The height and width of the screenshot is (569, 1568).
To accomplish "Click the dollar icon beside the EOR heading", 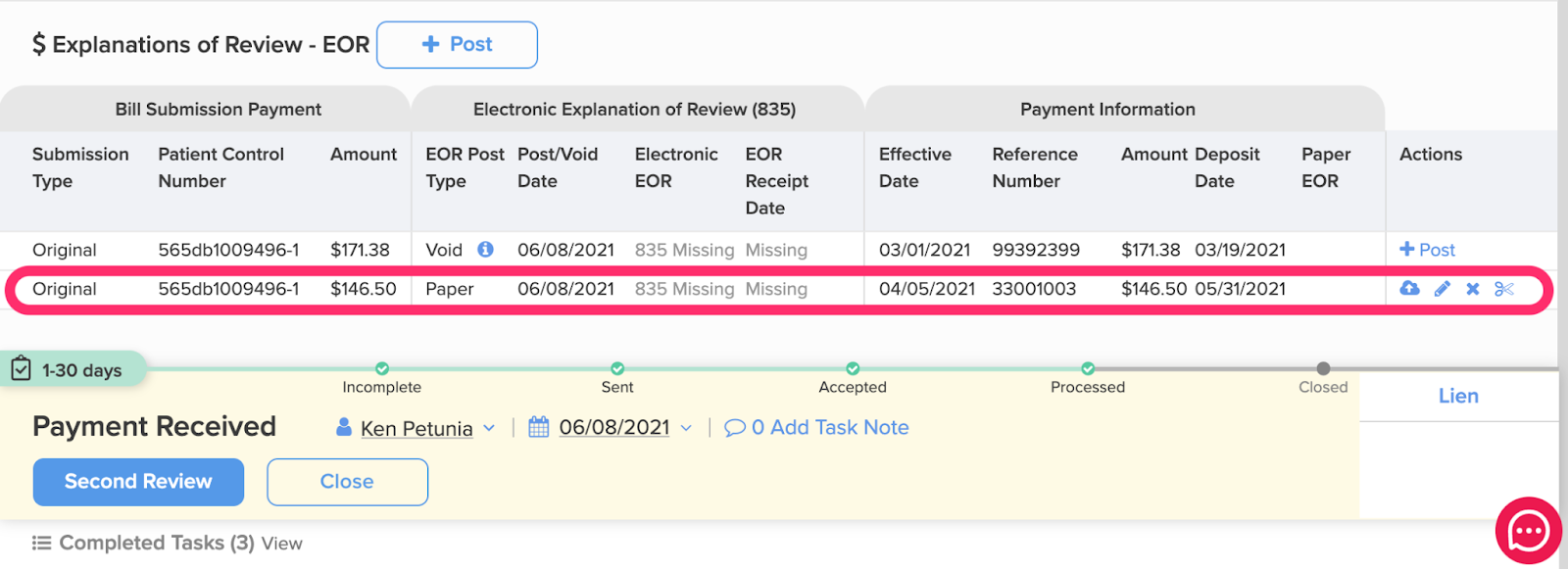I will click(x=39, y=44).
